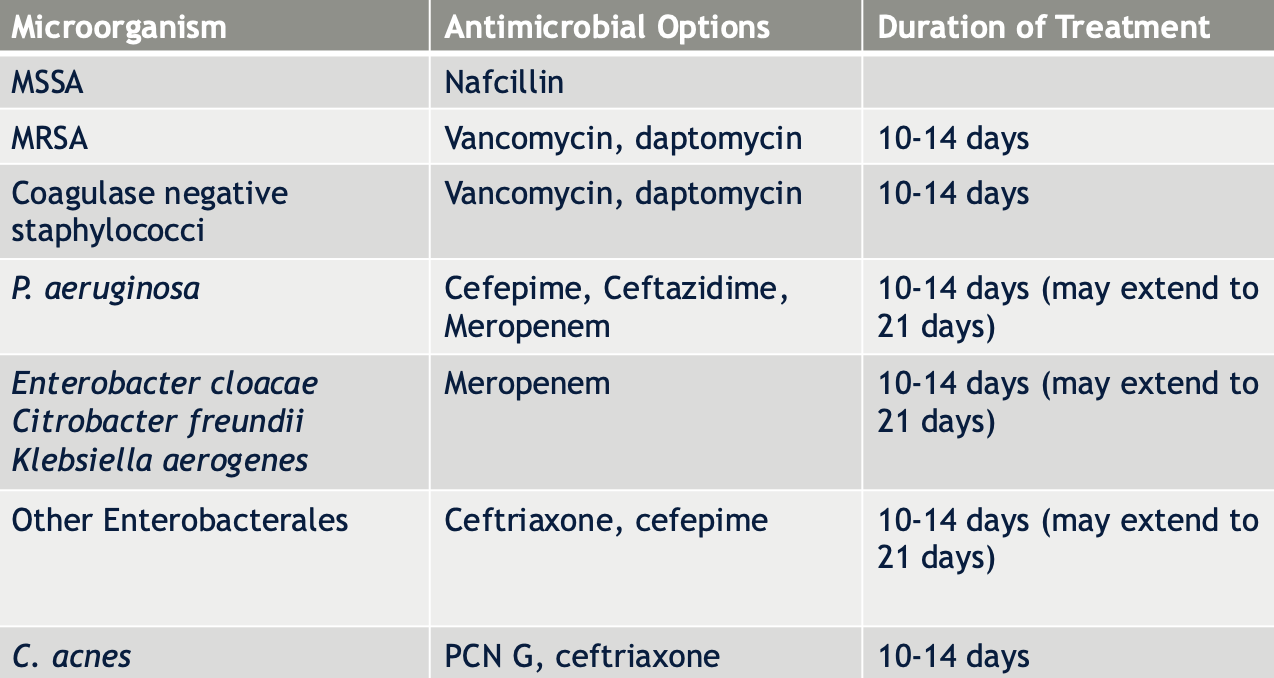The height and width of the screenshot is (678, 1274).
Task: Click the duration cell for P. aeruginosa
Action: coord(1068,307)
